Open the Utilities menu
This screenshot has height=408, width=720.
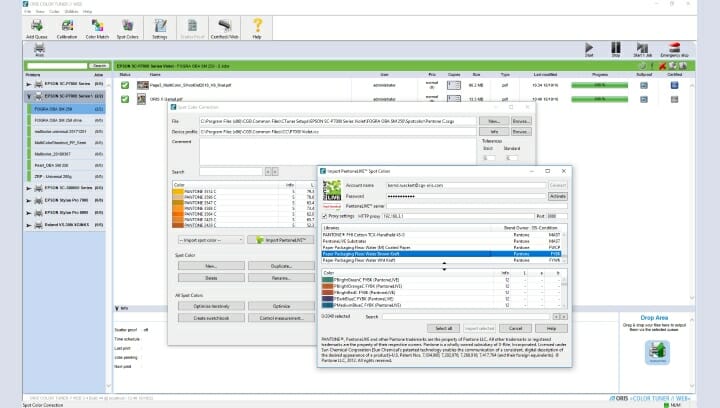coord(71,11)
